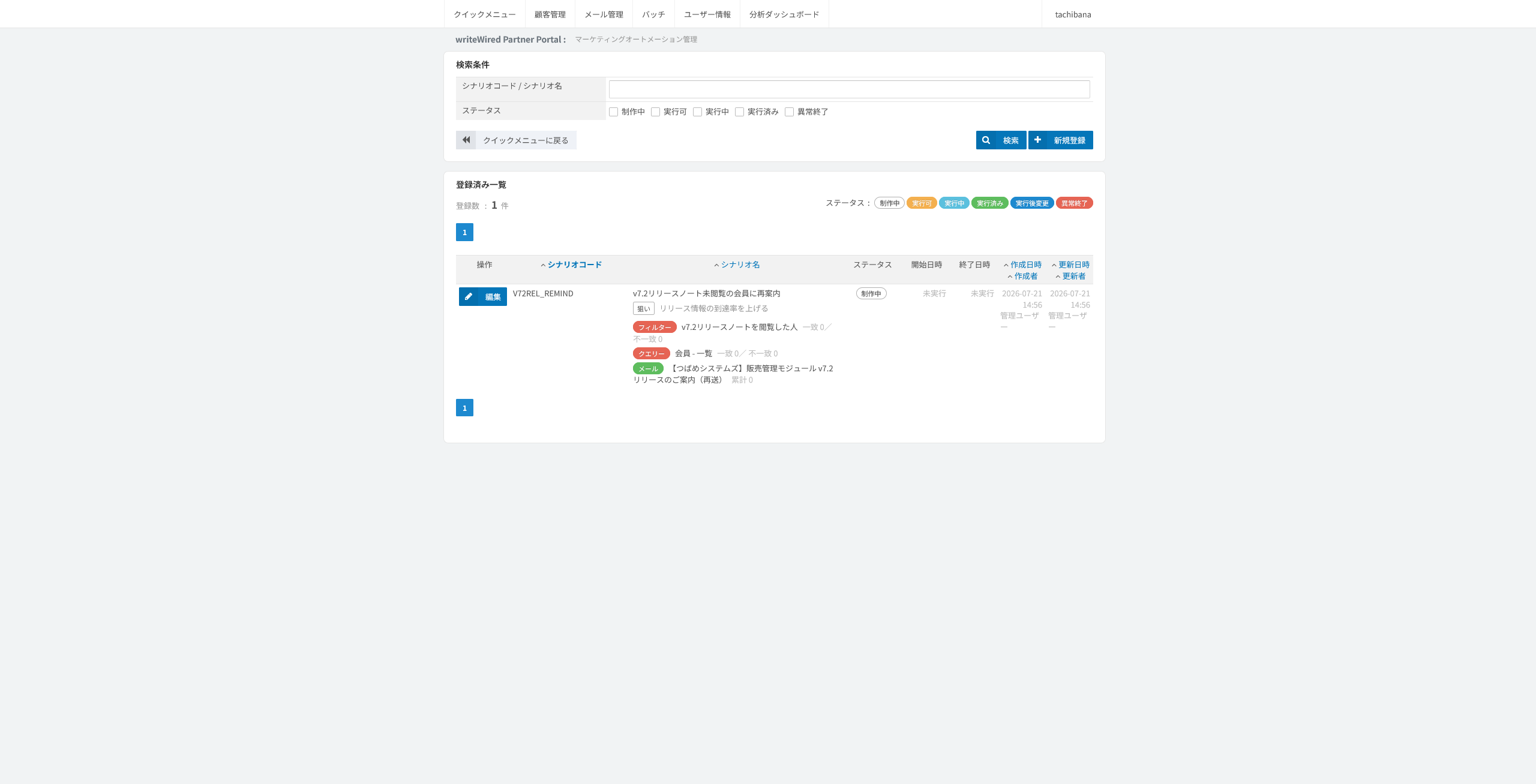The width and height of the screenshot is (1536, 784).
Task: Click the 狙い label tag
Action: pyautogui.click(x=644, y=309)
